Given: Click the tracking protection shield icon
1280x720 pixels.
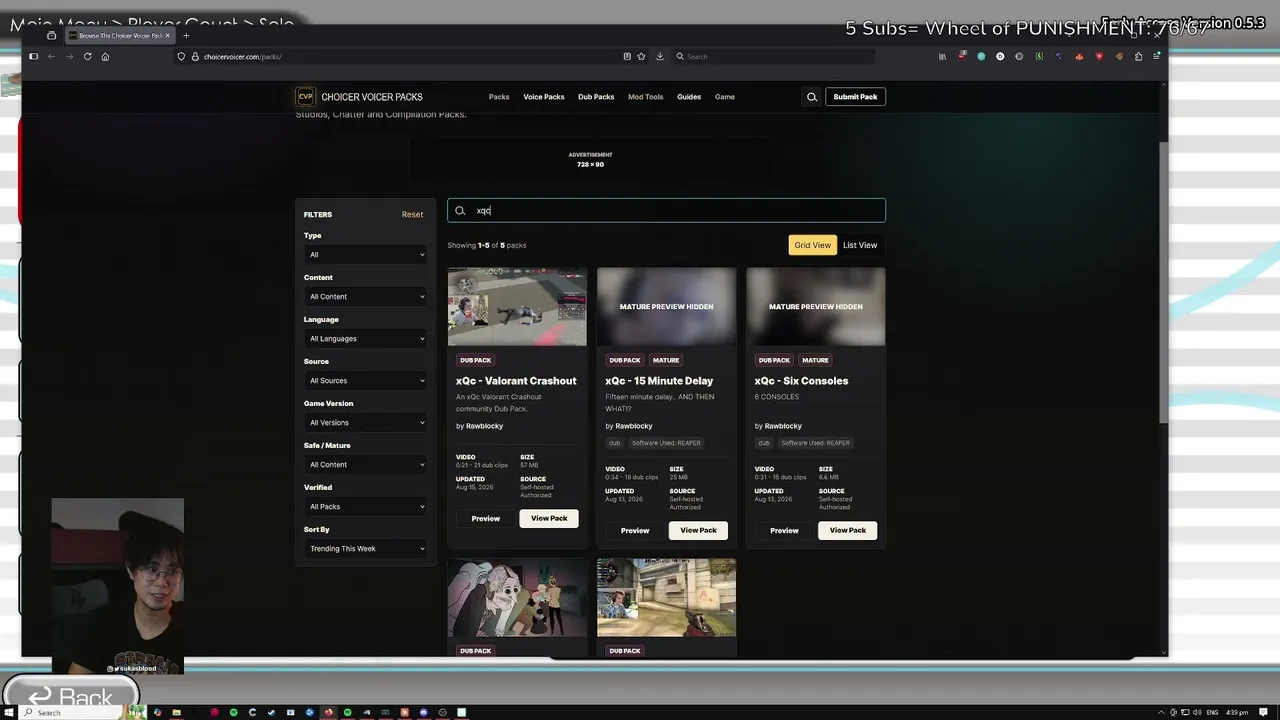Looking at the screenshot, I should point(181,56).
